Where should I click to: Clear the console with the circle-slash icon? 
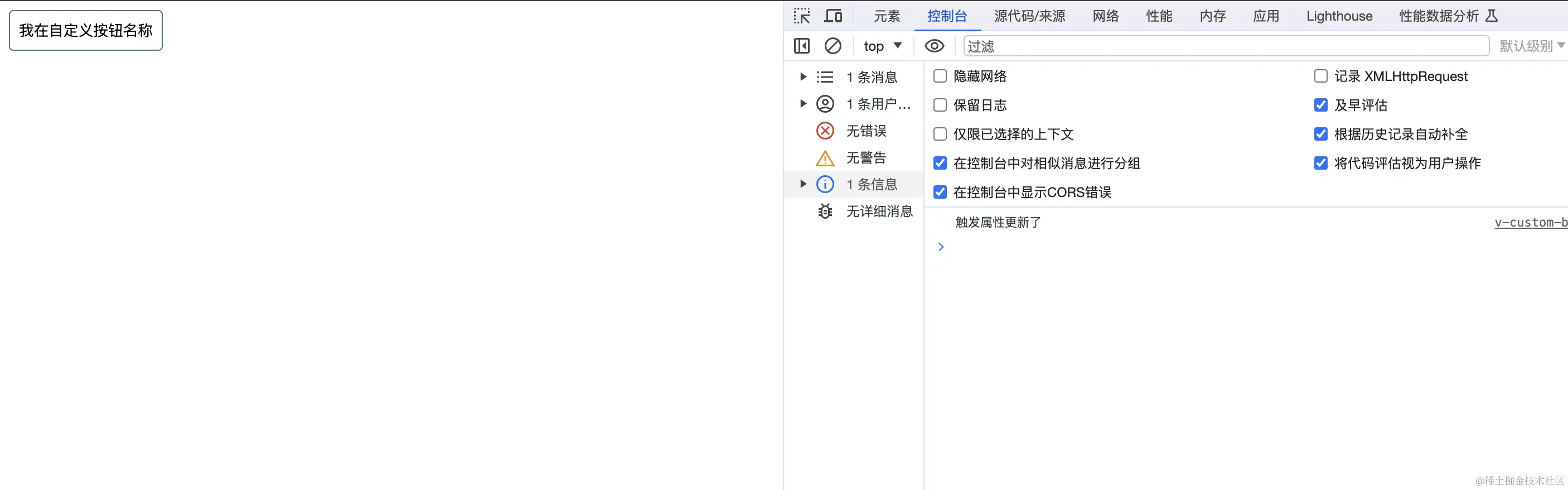833,46
